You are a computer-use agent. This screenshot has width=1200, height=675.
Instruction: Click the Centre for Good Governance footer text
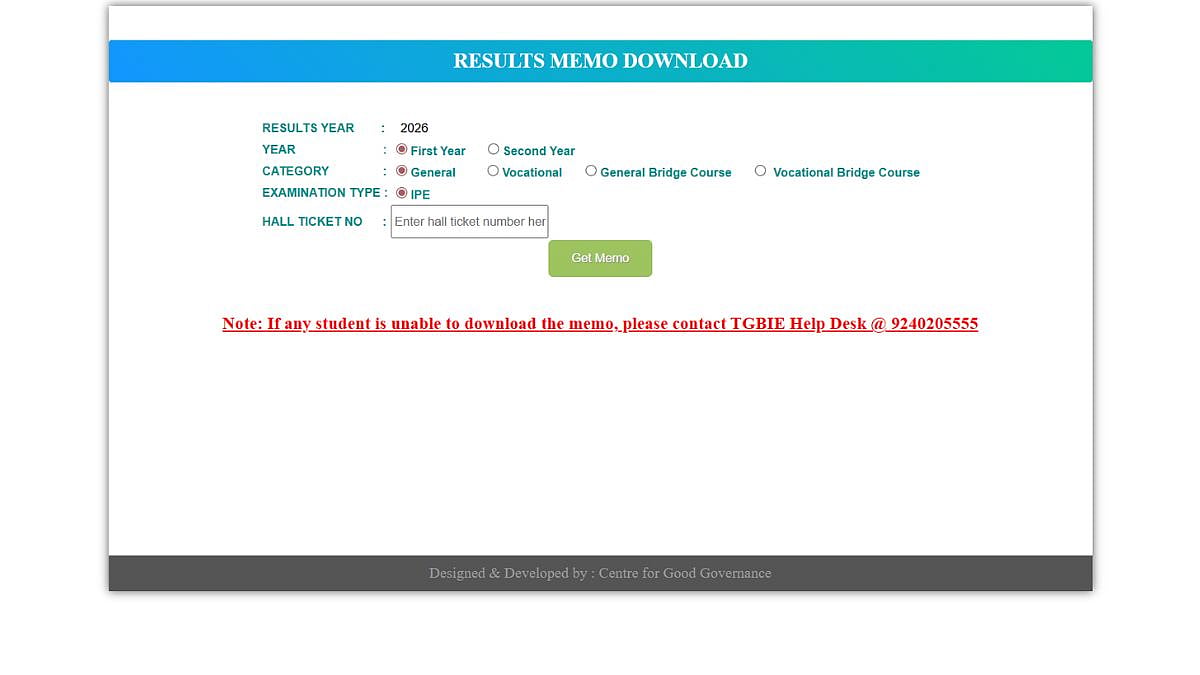tap(684, 573)
